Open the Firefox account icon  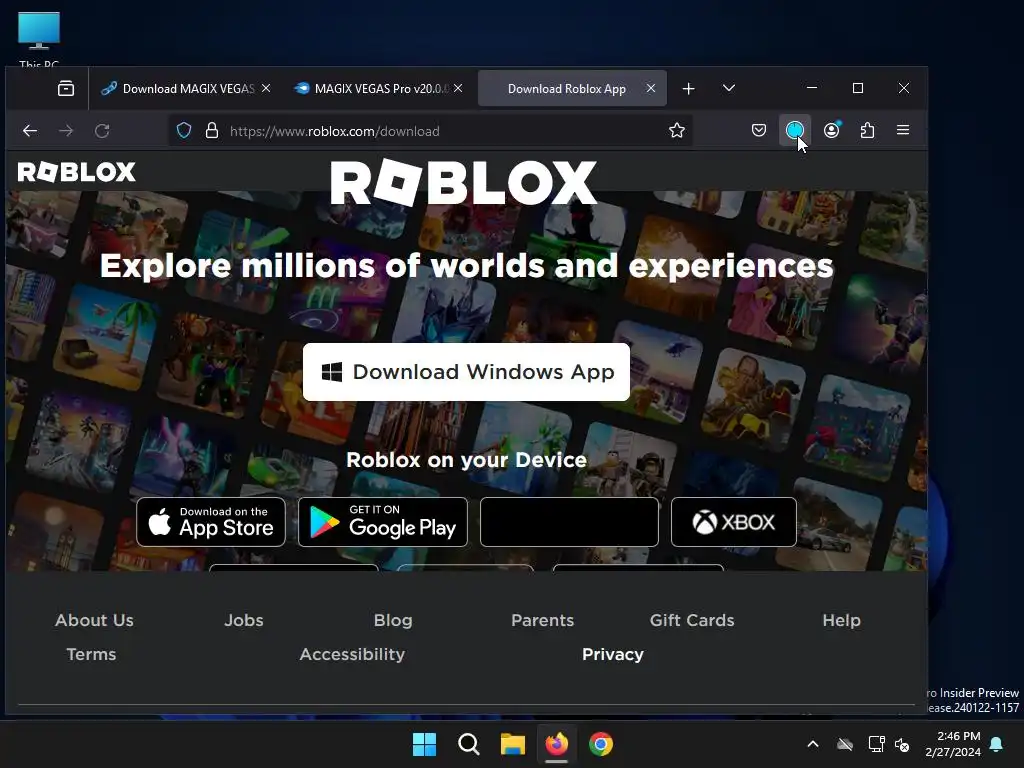coord(831,131)
